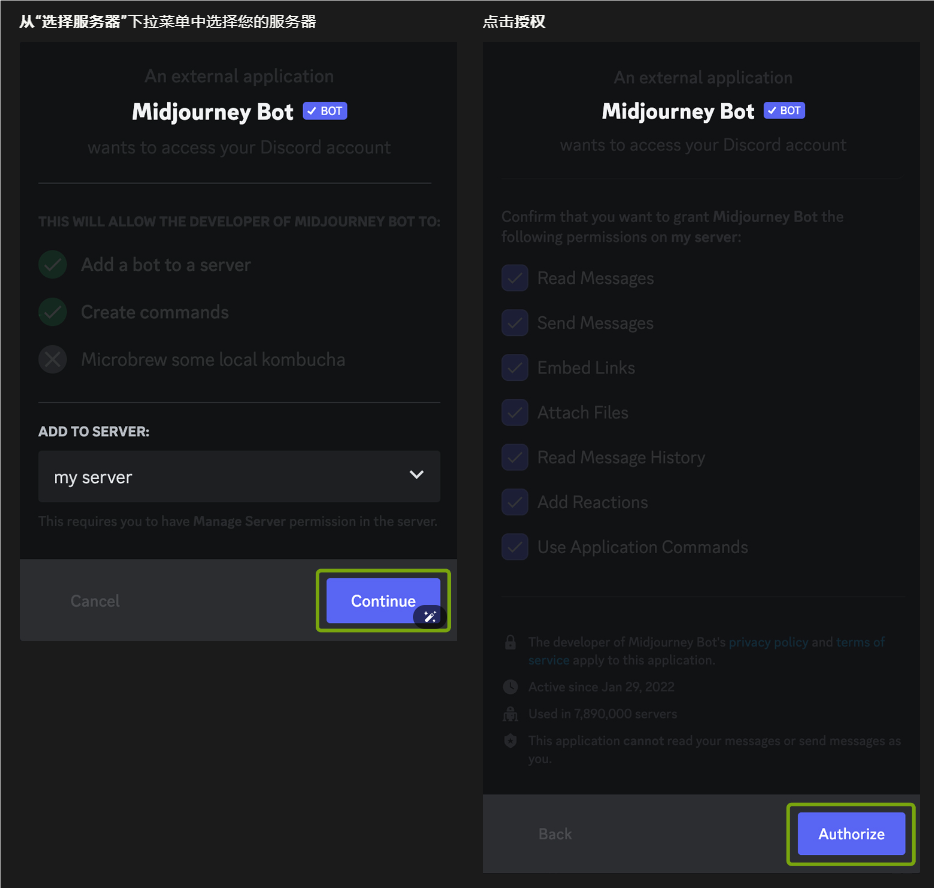This screenshot has height=888, width=934.
Task: Click 'Midjourney Bot' title in the left dialog
Action: (213, 111)
